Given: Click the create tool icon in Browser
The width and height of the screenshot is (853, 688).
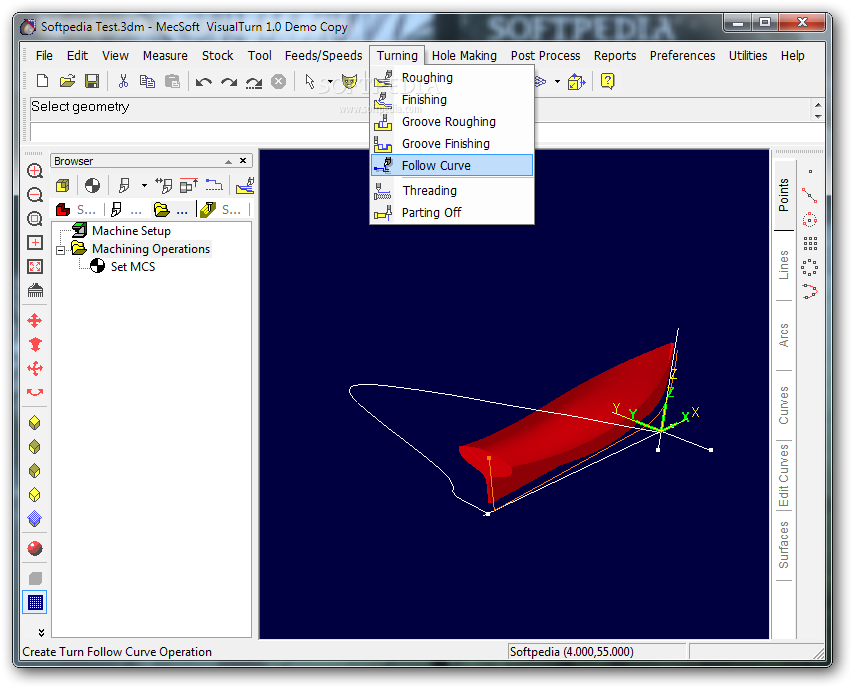Looking at the screenshot, I should coord(125,186).
